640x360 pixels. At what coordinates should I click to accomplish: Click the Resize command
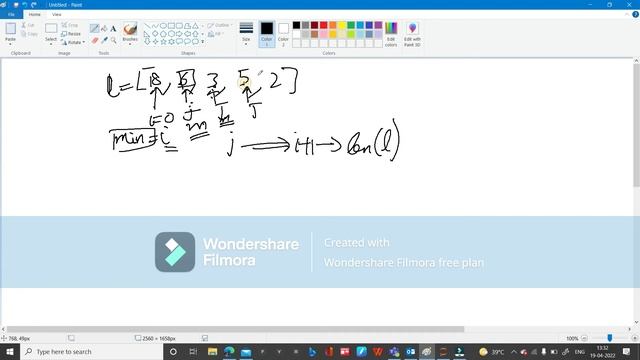(x=71, y=34)
